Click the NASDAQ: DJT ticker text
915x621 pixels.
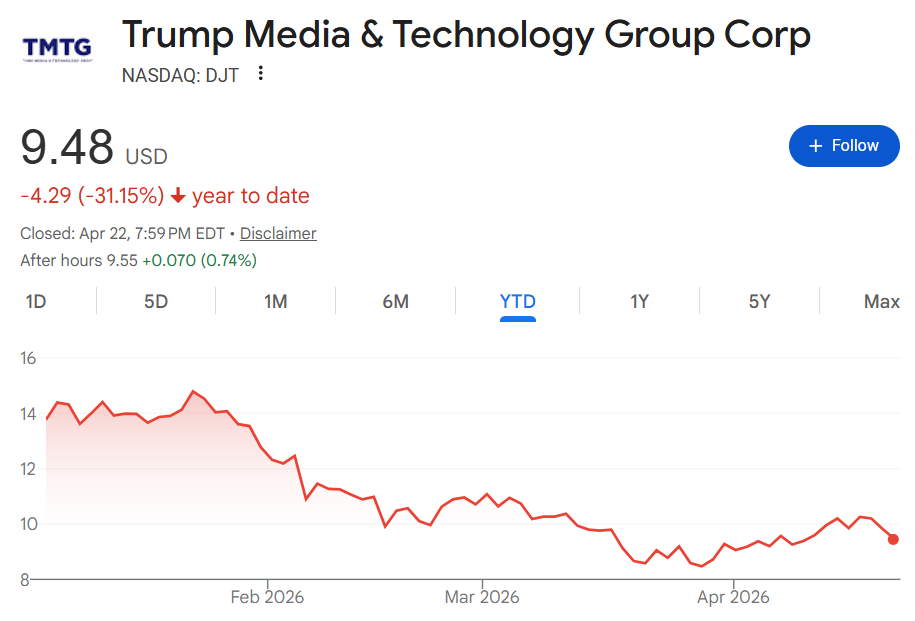point(180,74)
